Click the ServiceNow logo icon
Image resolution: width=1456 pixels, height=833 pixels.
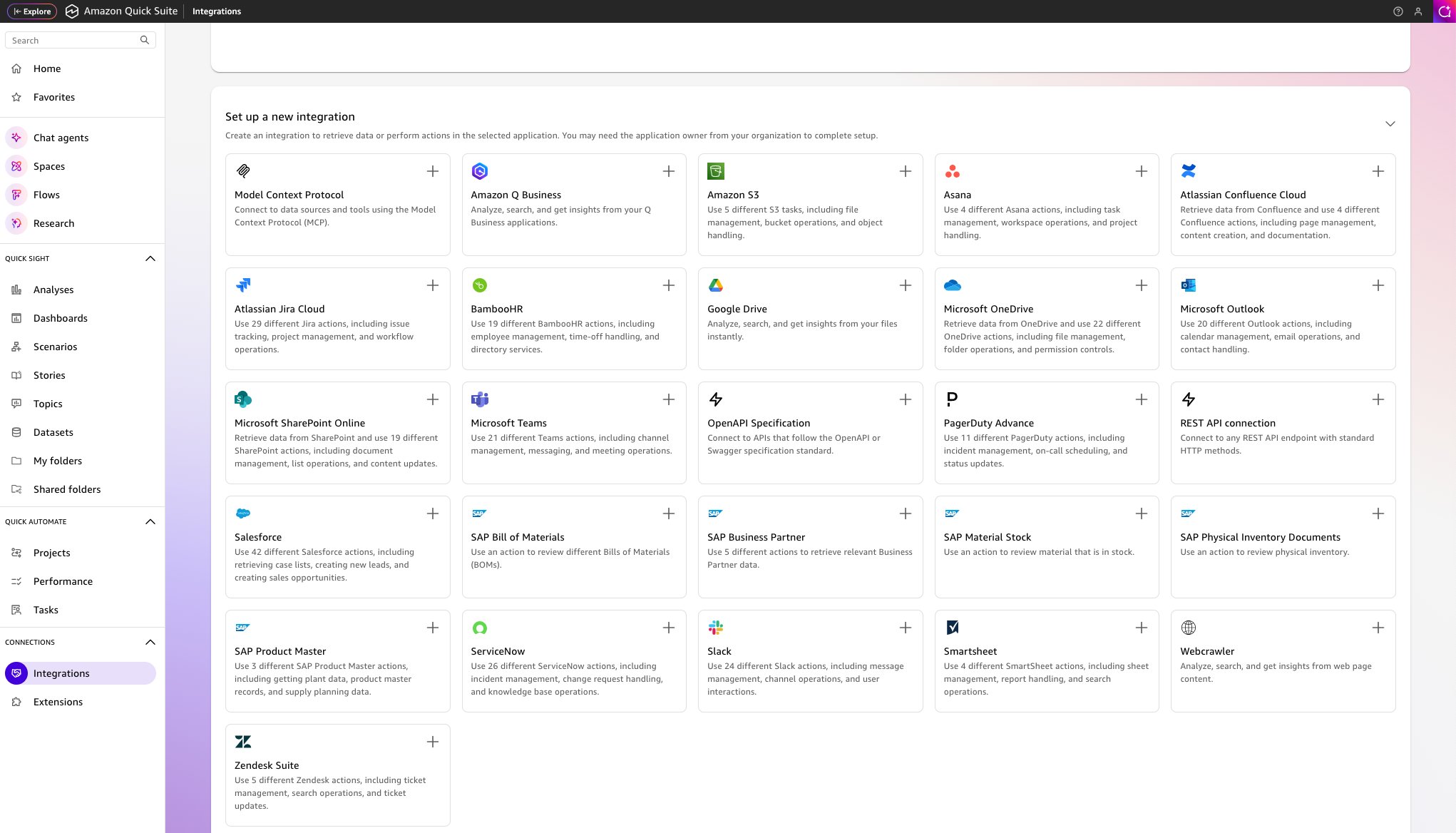tap(479, 628)
